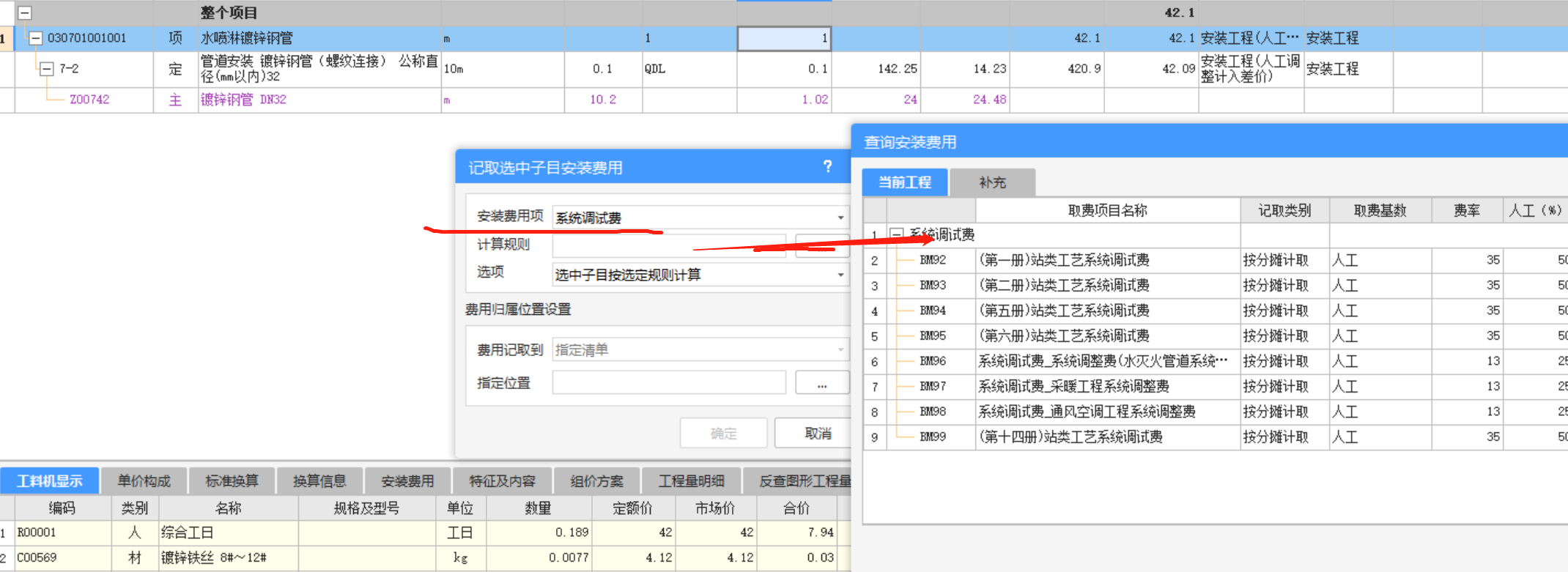The height and width of the screenshot is (572, 1568).
Task: Select row BM96 水灭火管道系统调整费
Action: pos(1215,361)
